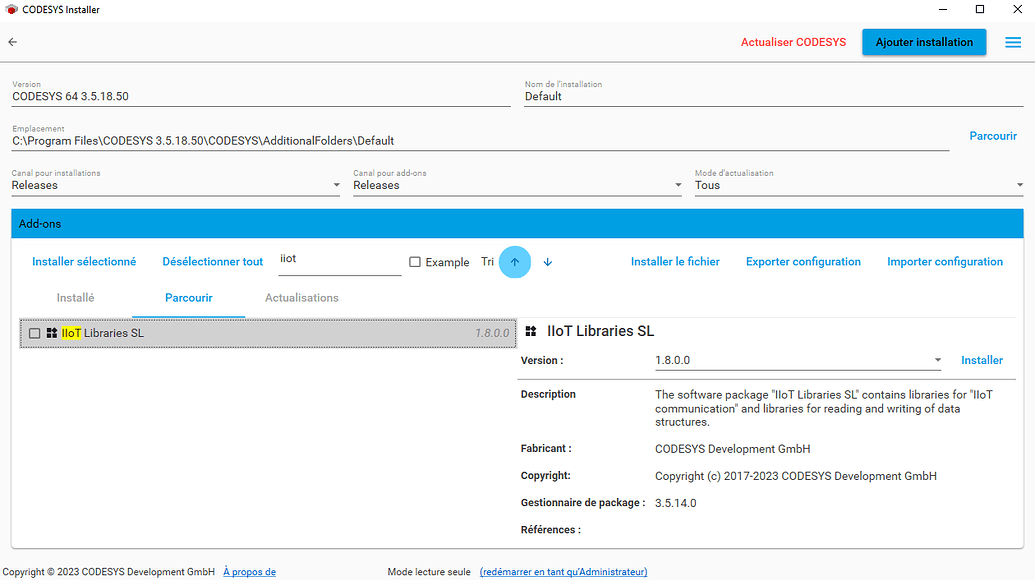
Task: Open the Version 1.8.0.0 dropdown
Action: pos(937,360)
